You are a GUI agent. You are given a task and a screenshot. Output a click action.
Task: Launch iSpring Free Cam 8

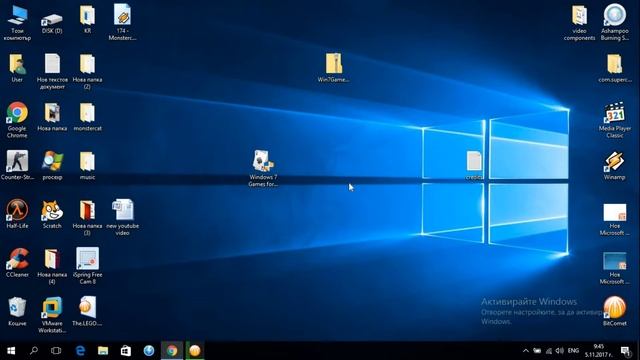point(87,266)
